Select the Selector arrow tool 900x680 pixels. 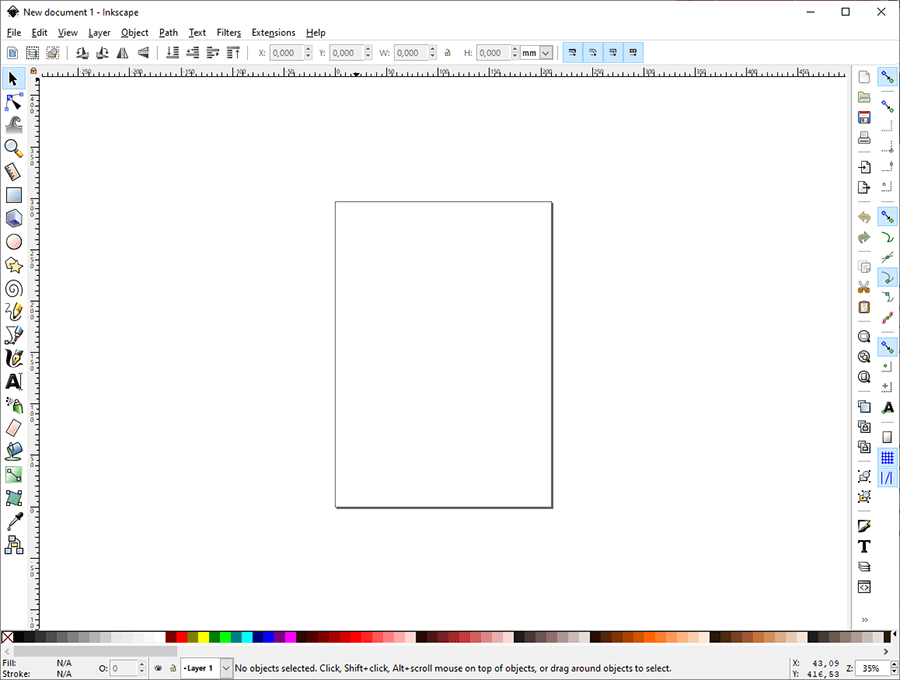coord(13,78)
